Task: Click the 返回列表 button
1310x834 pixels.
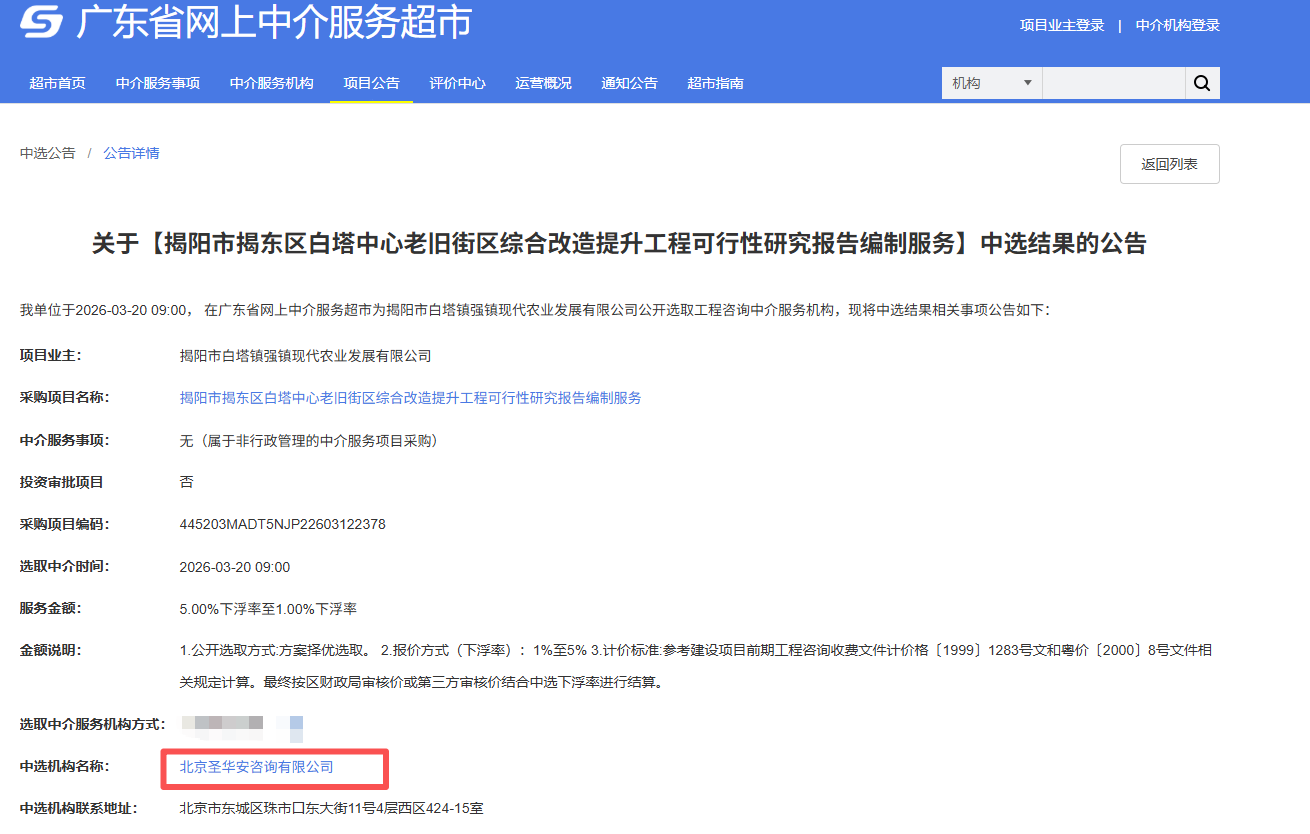Action: point(1170,164)
